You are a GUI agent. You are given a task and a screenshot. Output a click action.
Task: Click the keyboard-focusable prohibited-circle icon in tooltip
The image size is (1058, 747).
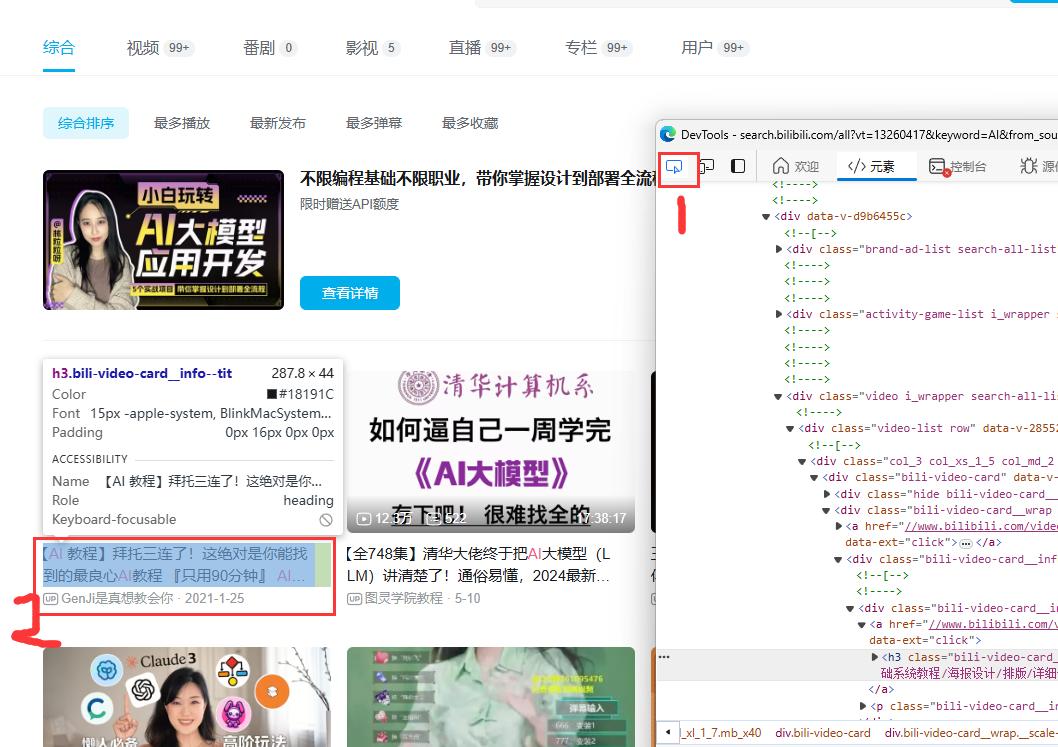coord(325,519)
